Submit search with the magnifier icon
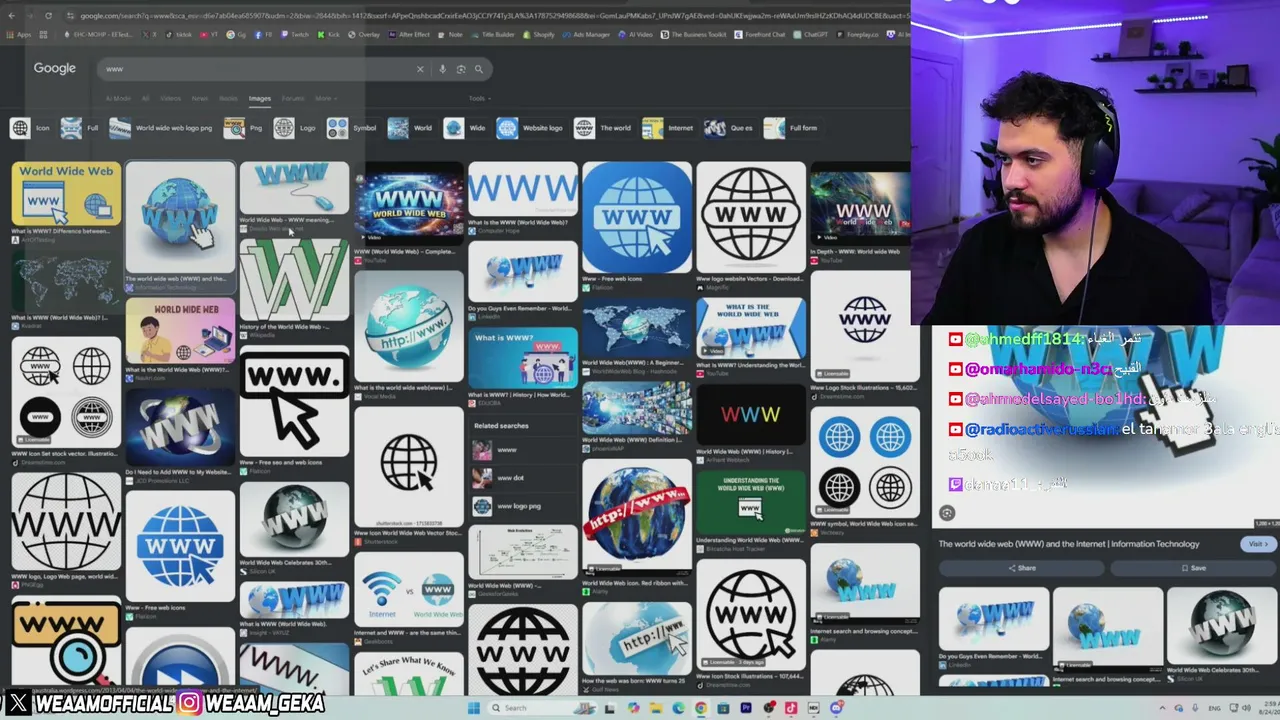Image resolution: width=1280 pixels, height=720 pixels. (x=479, y=69)
